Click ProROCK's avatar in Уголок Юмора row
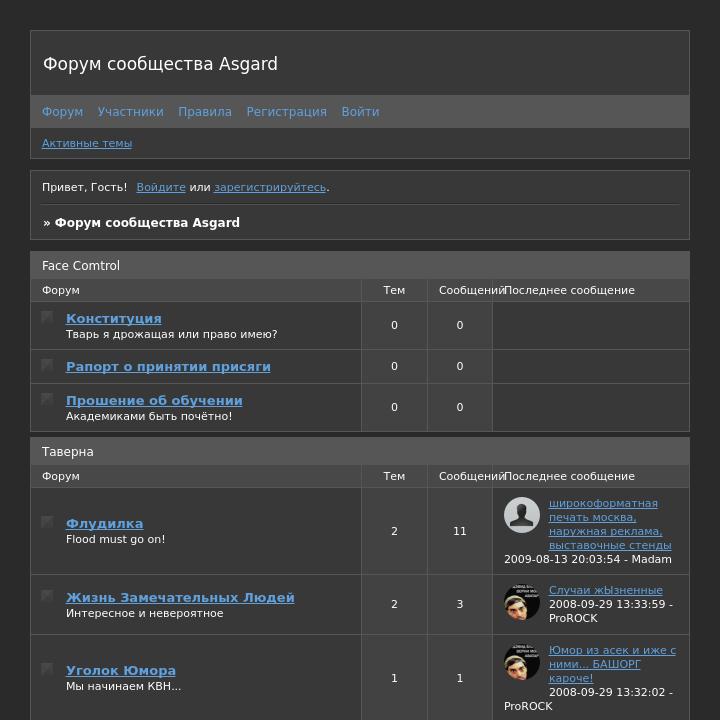Viewport: 720px width, 720px height. tap(522, 662)
